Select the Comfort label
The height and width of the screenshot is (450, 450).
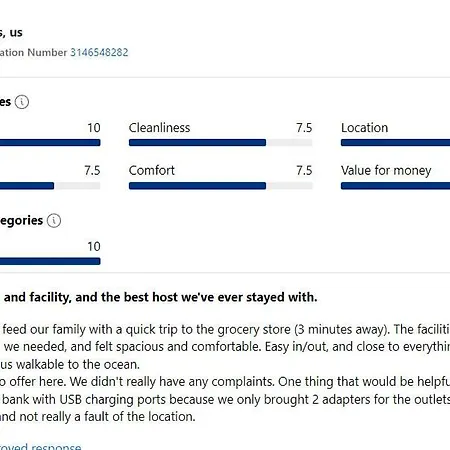152,170
